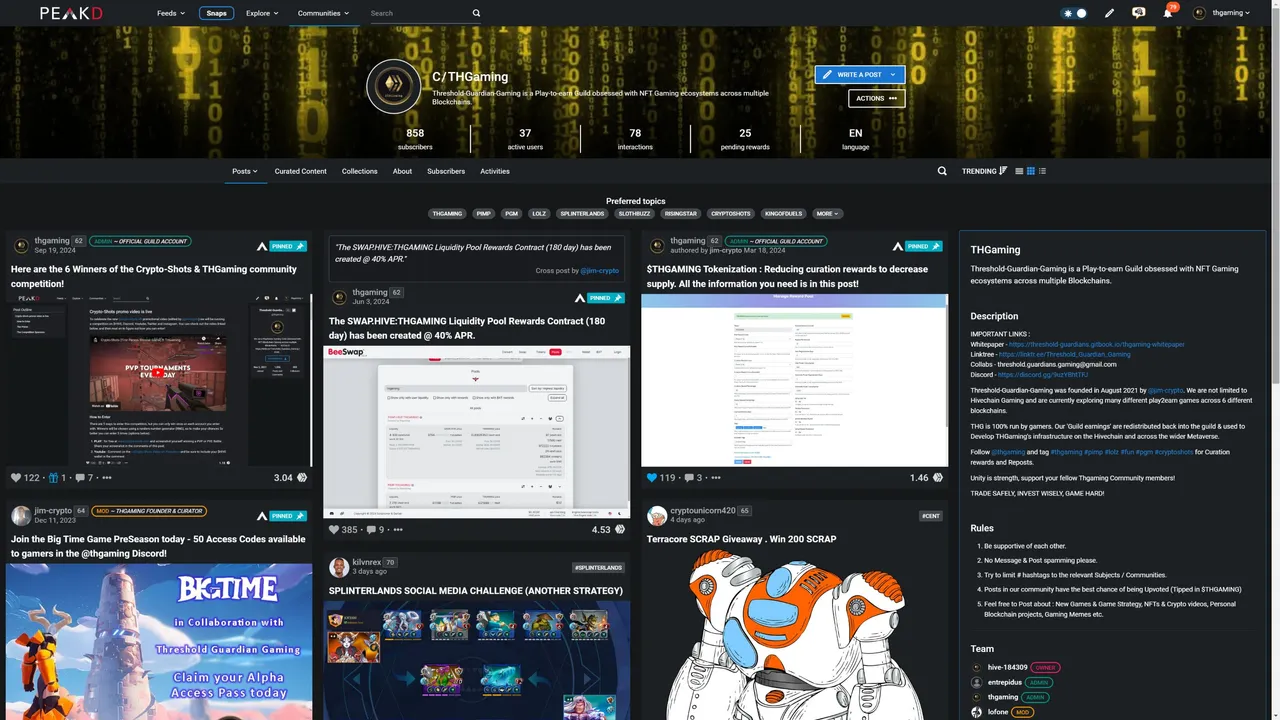Switch to the grid view icon
This screenshot has width=1280, height=720.
coord(1031,171)
